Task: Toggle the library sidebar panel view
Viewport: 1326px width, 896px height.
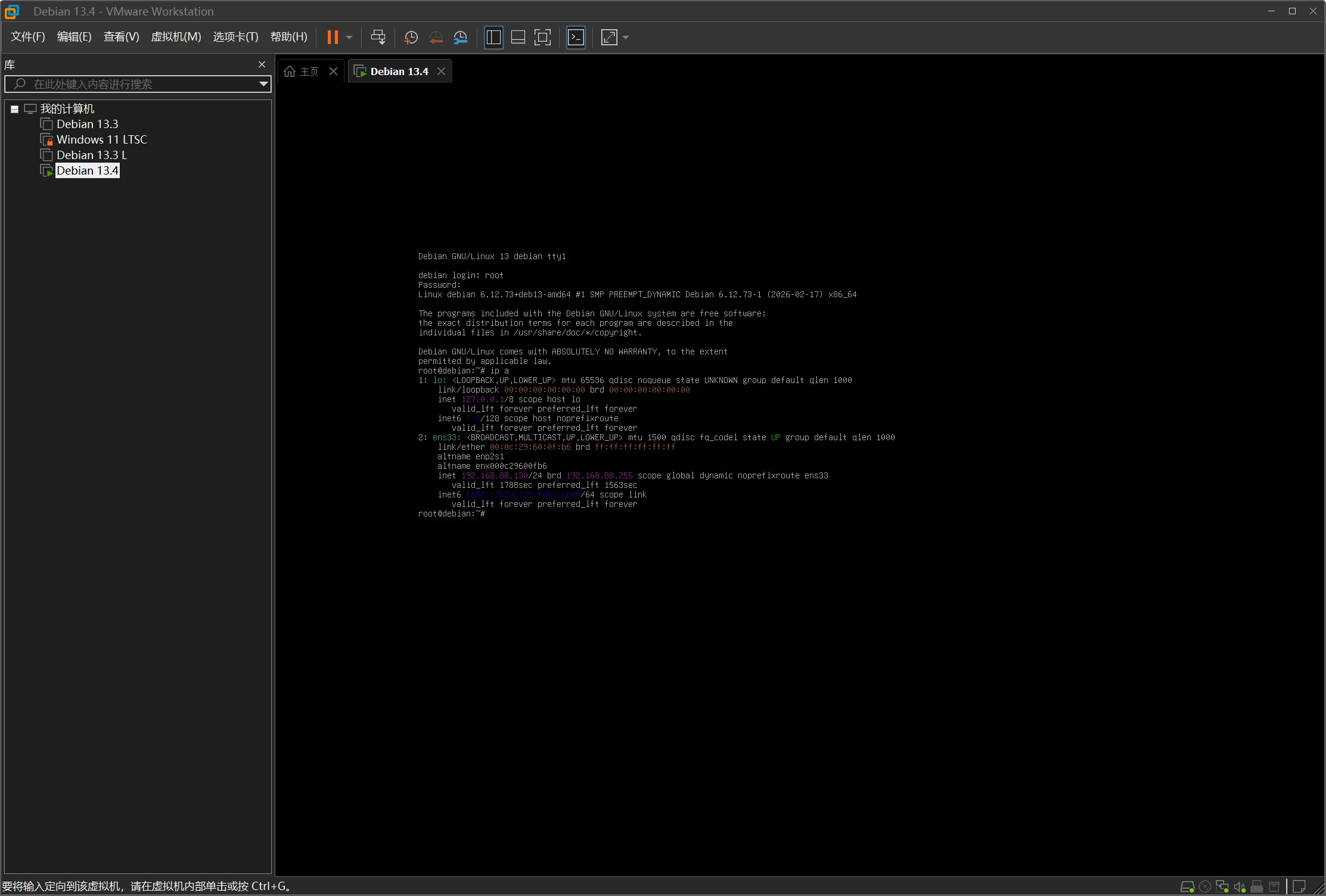Action: point(493,38)
